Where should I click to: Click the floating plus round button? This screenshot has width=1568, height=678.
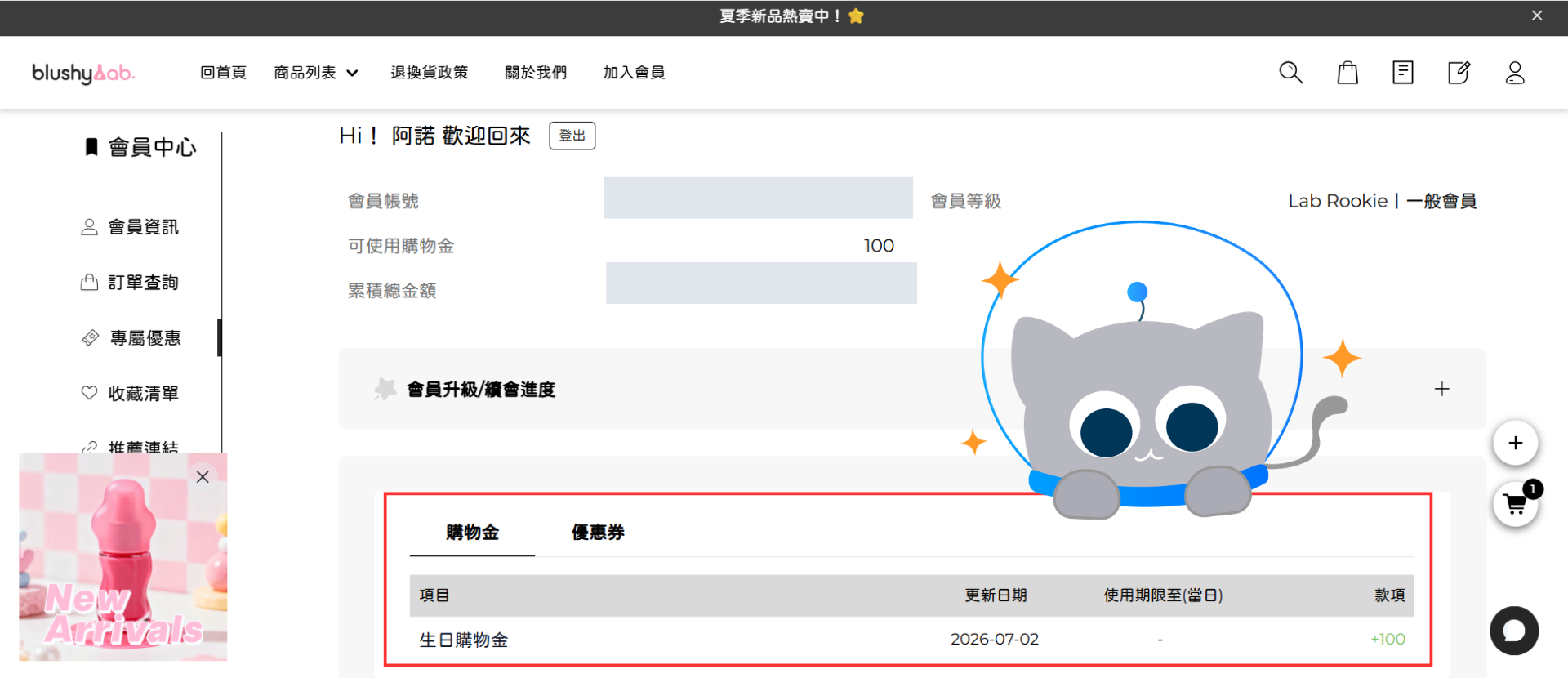coord(1516,443)
